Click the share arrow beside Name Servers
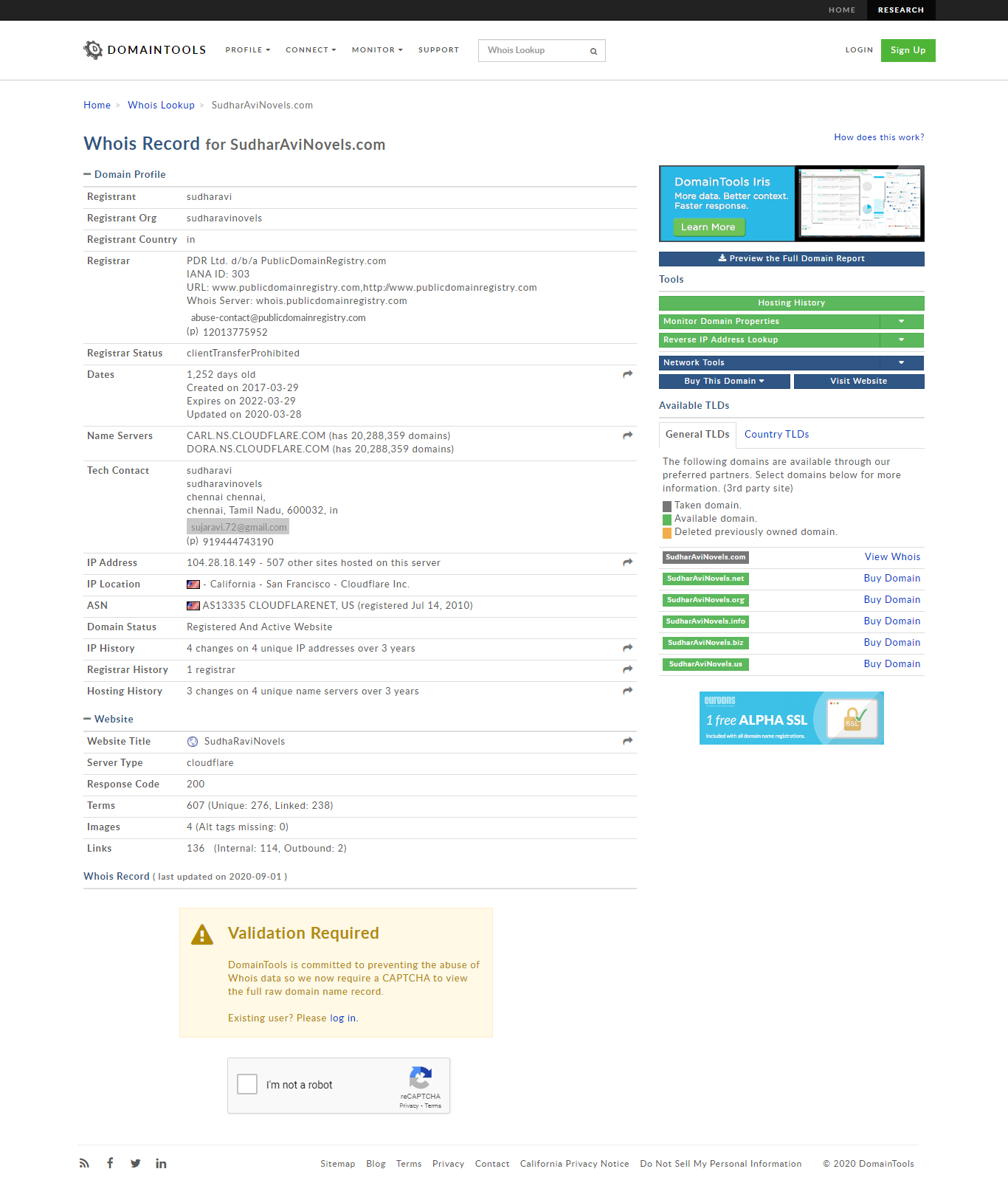The image size is (1008, 1183). [627, 435]
